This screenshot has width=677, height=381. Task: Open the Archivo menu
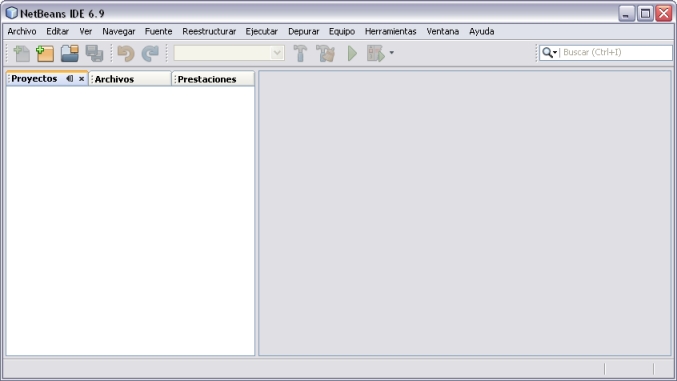click(x=22, y=32)
